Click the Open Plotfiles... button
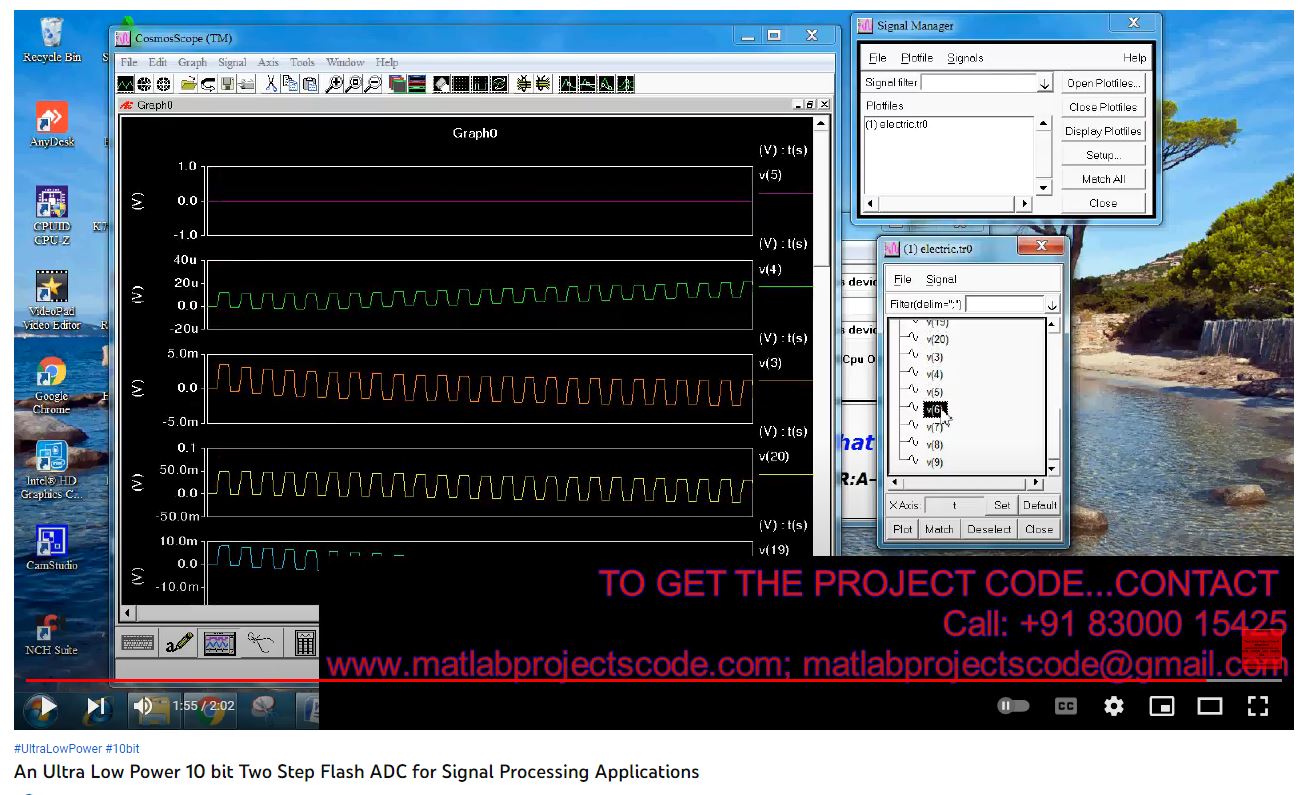 point(1102,83)
